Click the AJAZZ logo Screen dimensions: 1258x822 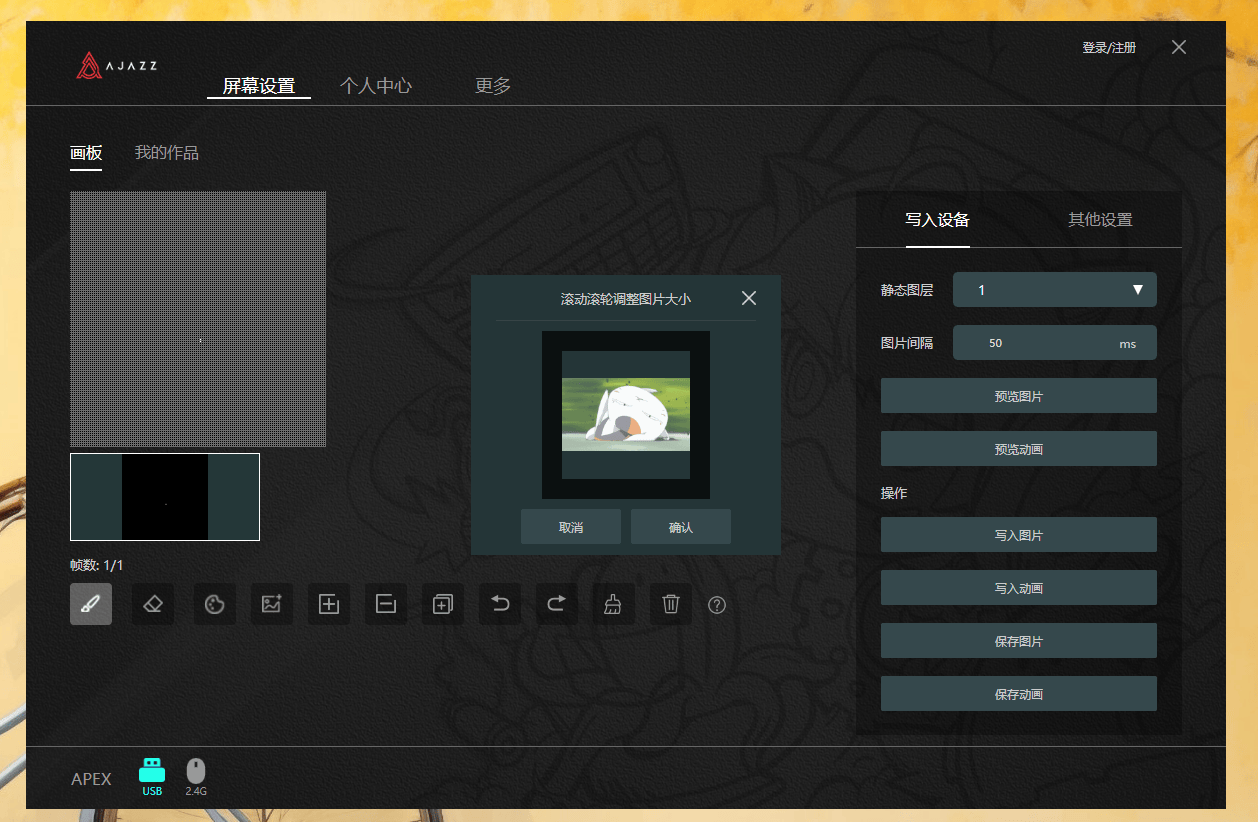(117, 65)
